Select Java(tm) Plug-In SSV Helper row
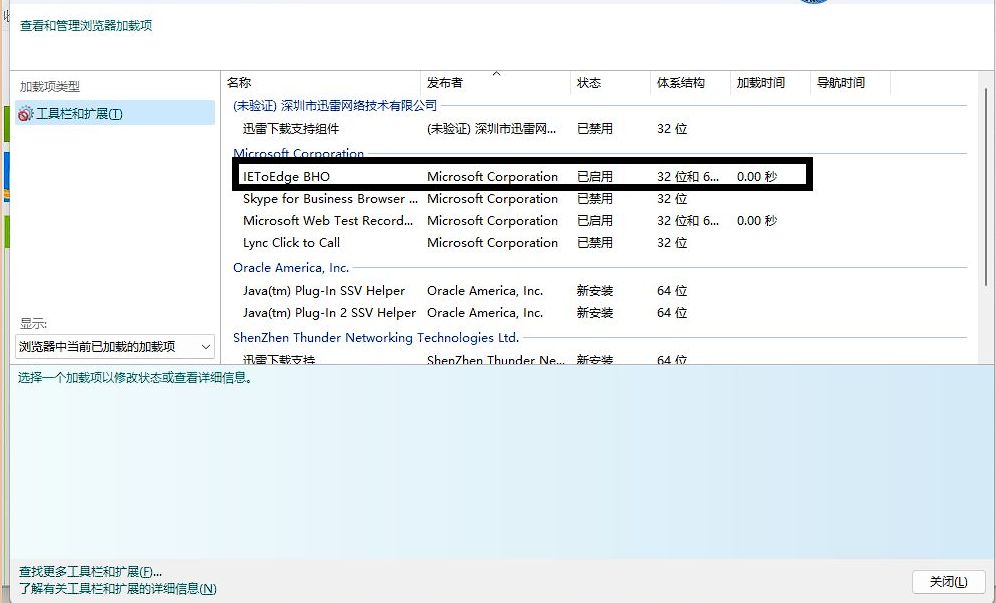 tap(323, 291)
